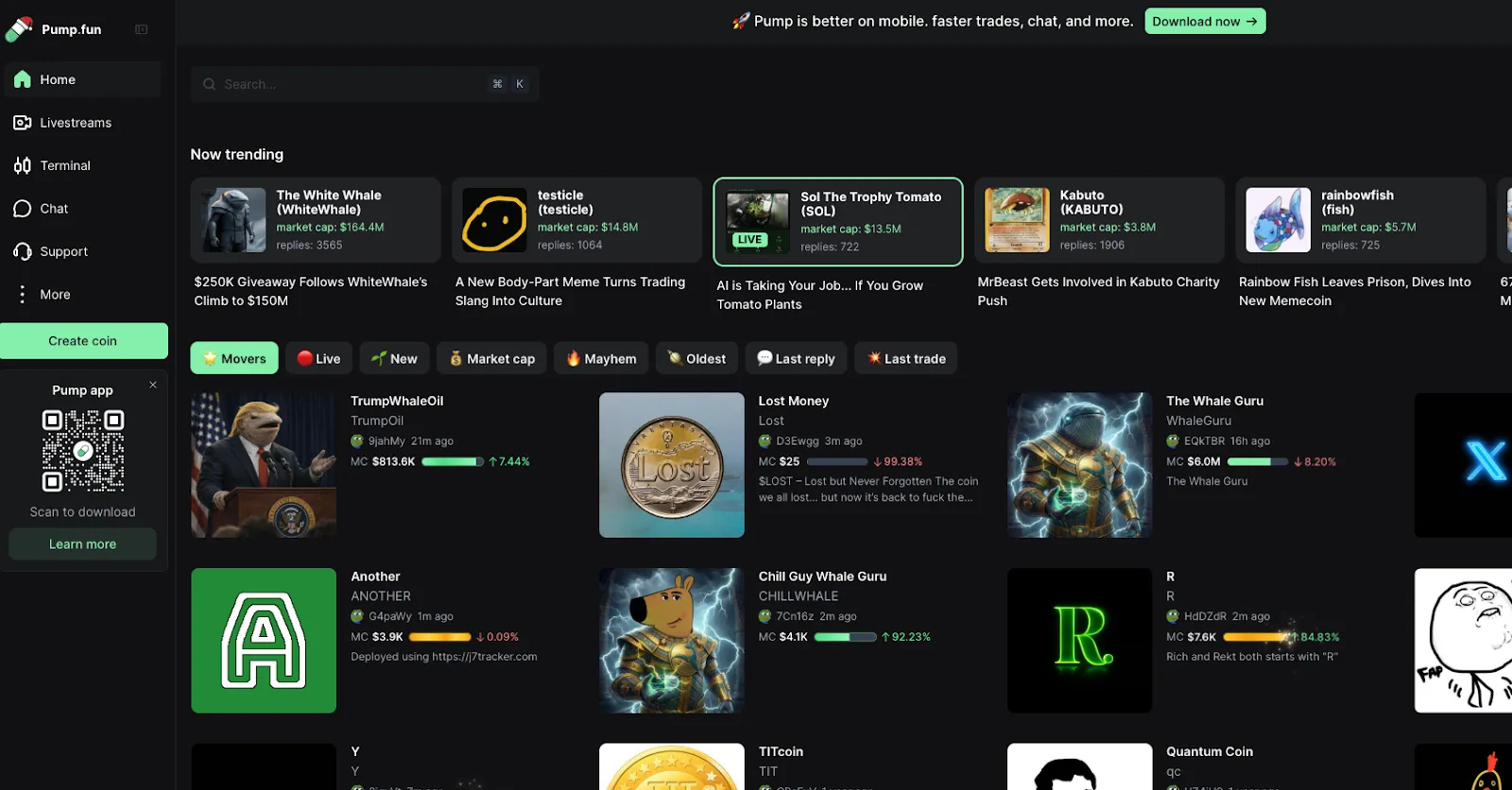
Task: Open the Terminal candlestick icon
Action: (23, 165)
